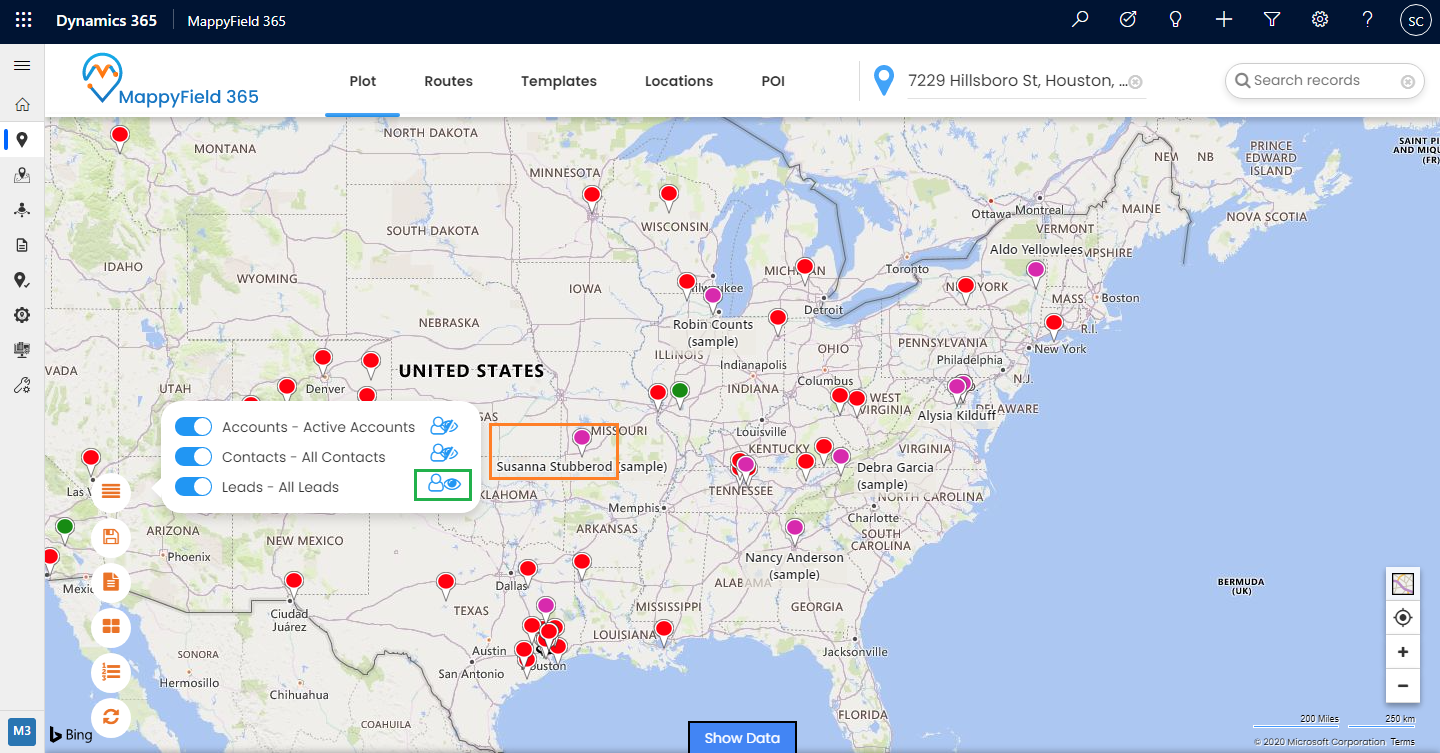
Task: Zoom in with the plus button
Action: click(x=1403, y=652)
